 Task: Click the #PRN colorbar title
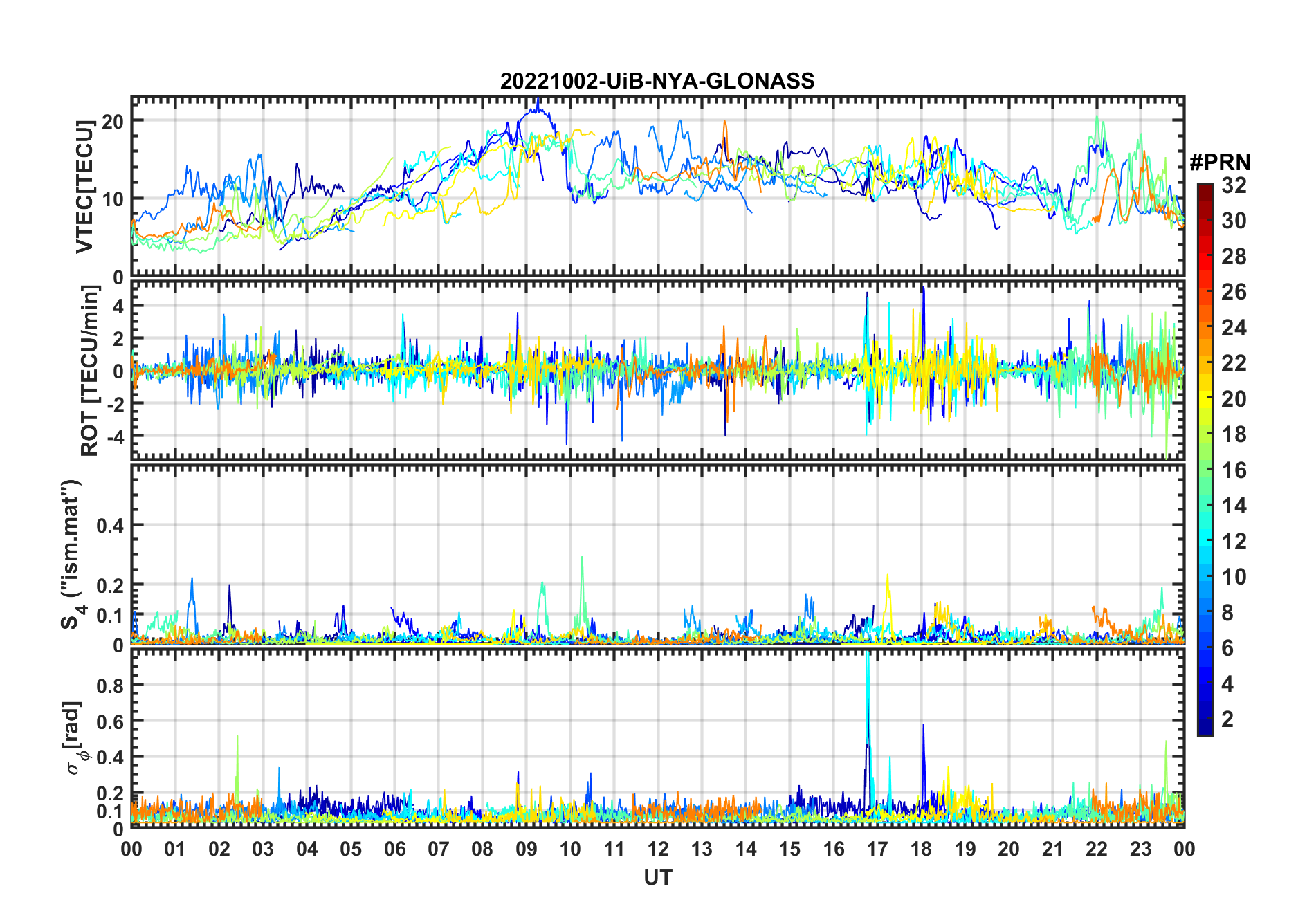pyautogui.click(x=1220, y=163)
